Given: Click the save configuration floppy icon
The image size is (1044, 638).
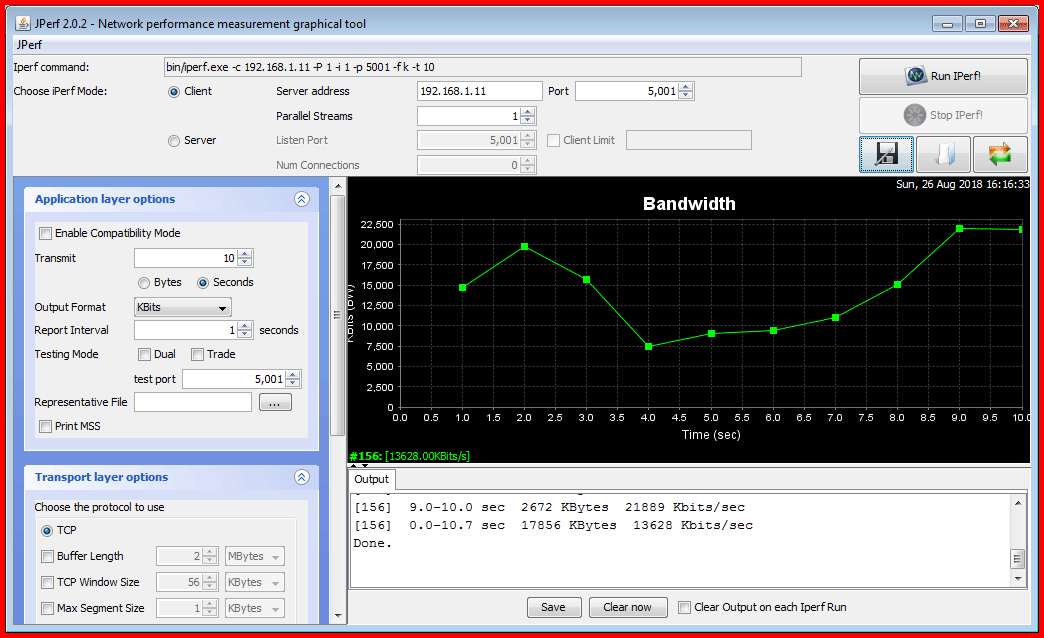Looking at the screenshot, I should (886, 154).
